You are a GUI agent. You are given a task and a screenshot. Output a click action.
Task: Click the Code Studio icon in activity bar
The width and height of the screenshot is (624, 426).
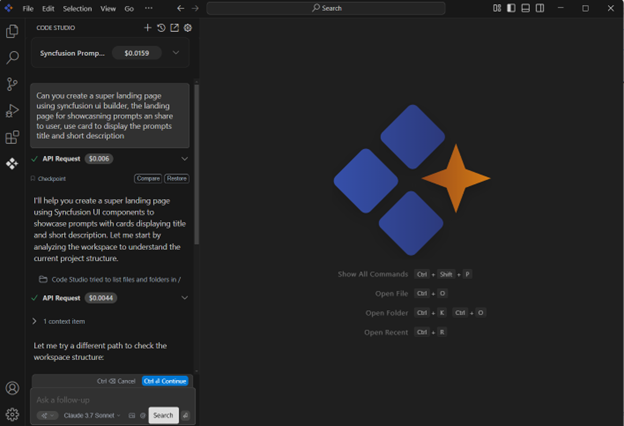tap(12, 163)
